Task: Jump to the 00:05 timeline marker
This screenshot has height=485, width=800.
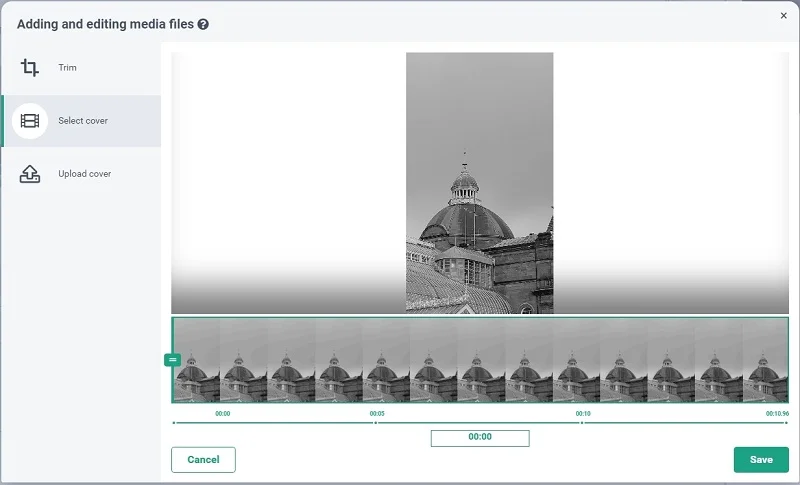Action: 377,413
